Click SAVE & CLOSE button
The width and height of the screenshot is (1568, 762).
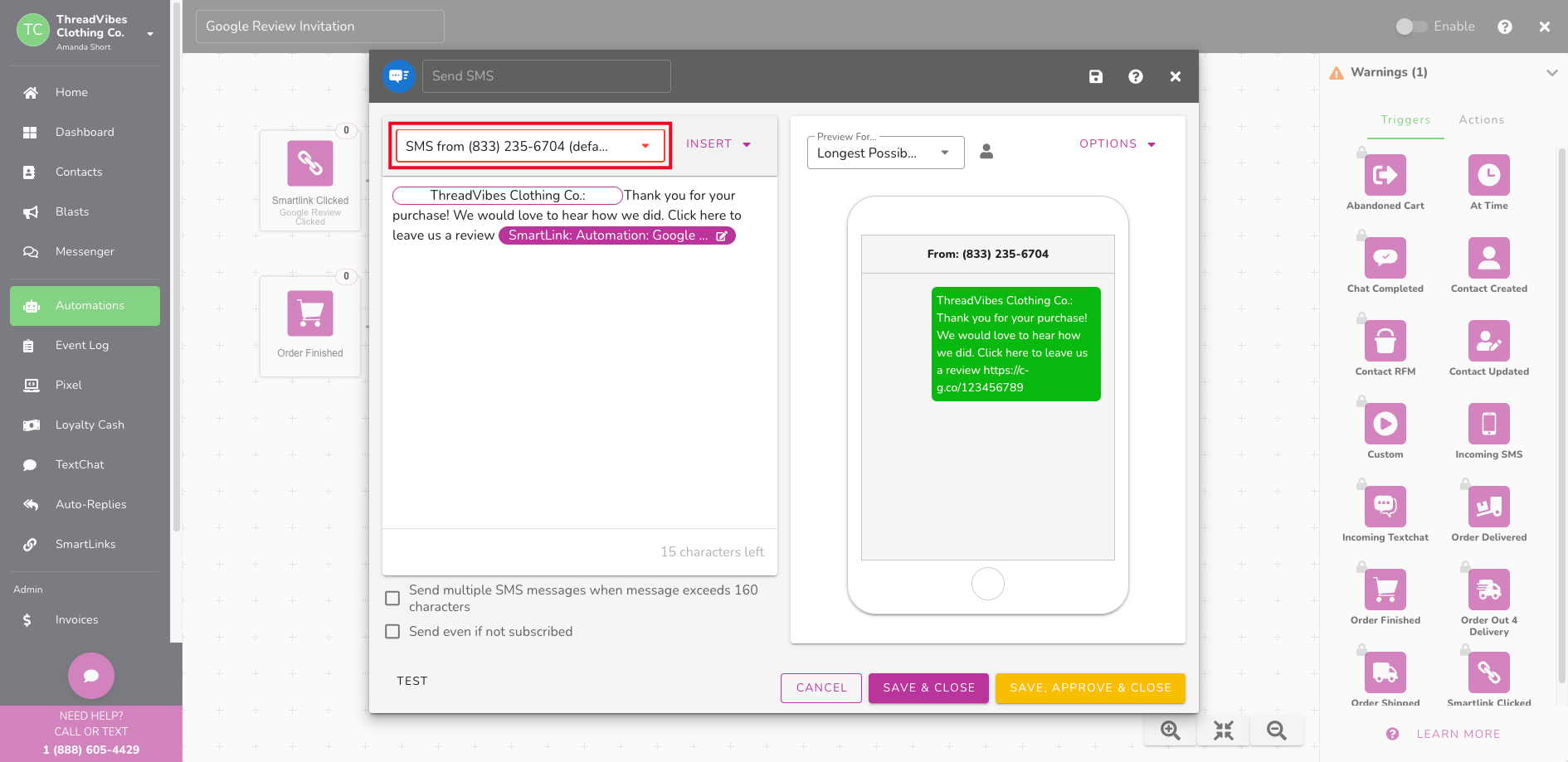928,688
